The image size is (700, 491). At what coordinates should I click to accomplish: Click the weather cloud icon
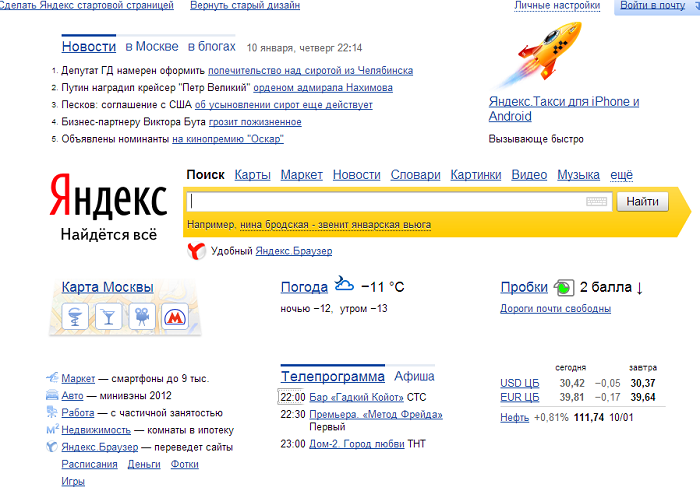point(344,283)
